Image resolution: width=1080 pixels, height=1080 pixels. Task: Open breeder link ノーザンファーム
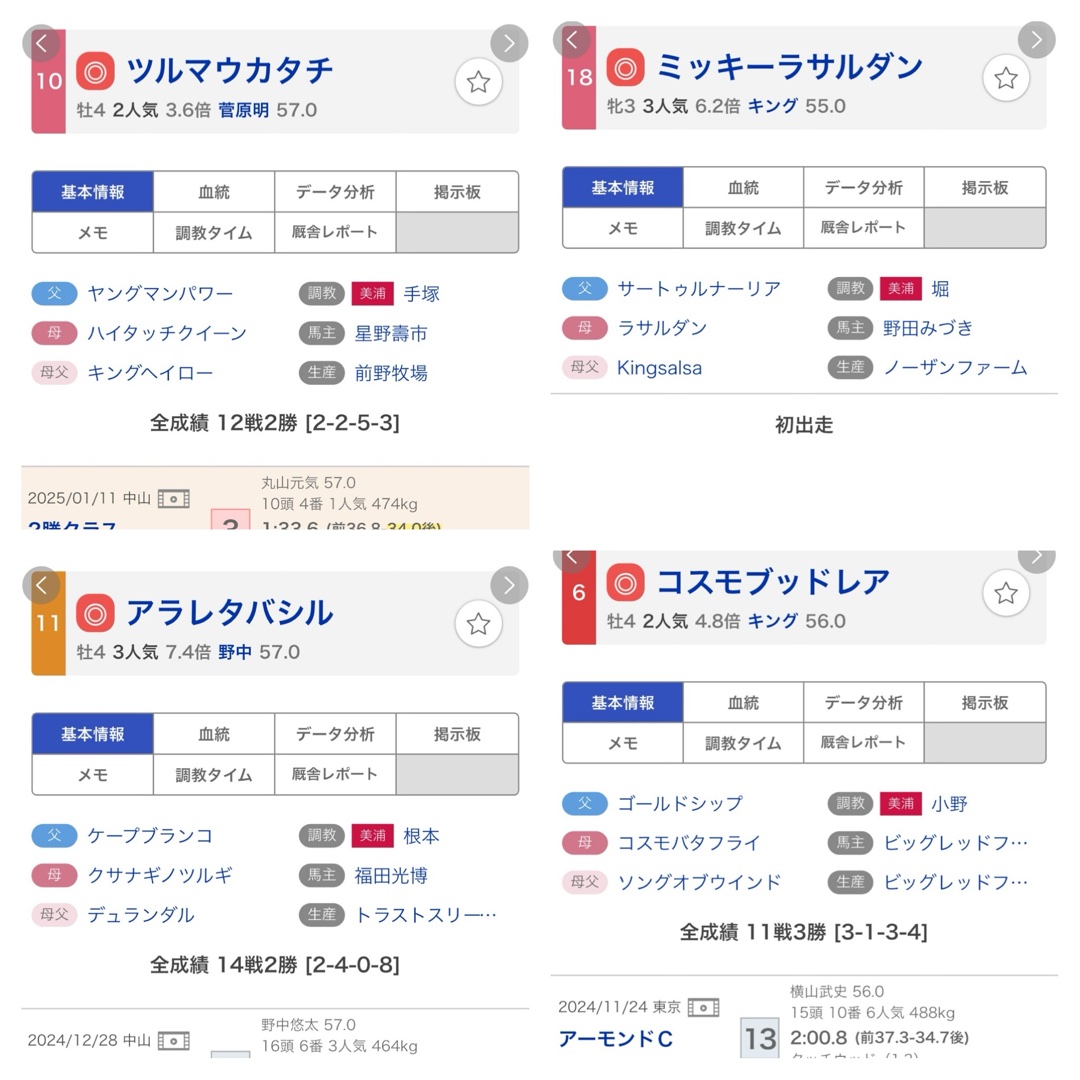pos(955,368)
